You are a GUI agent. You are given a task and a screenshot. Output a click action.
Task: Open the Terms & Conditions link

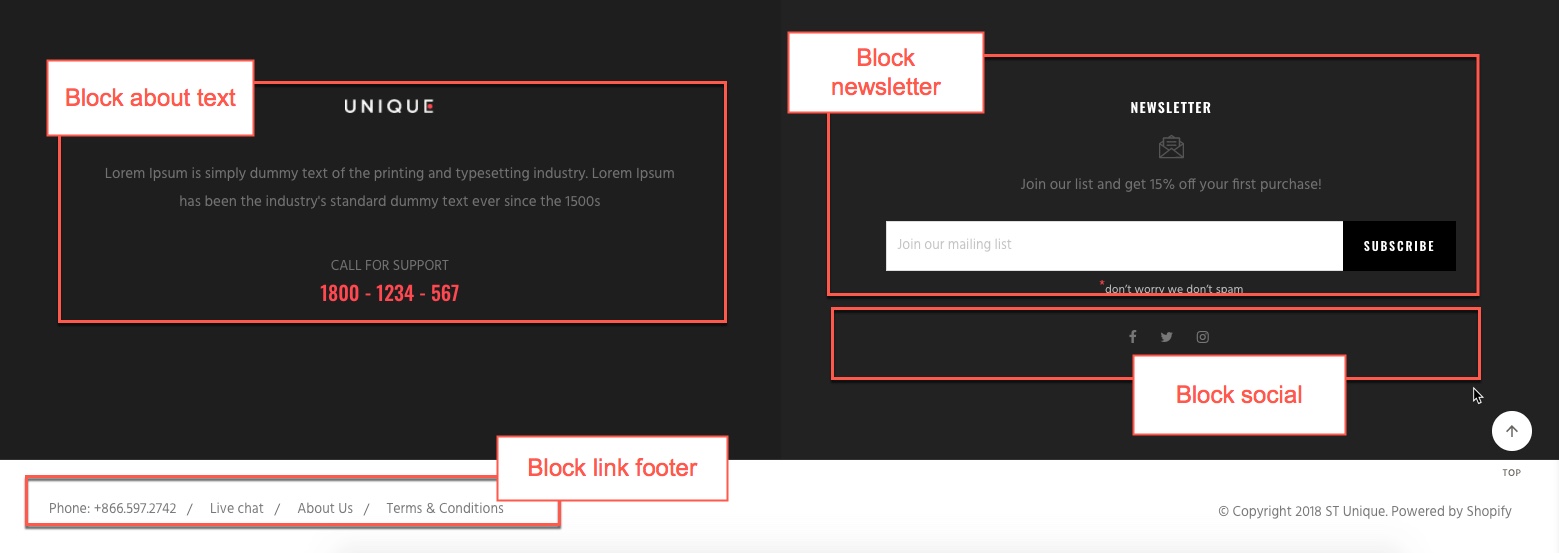pos(445,508)
